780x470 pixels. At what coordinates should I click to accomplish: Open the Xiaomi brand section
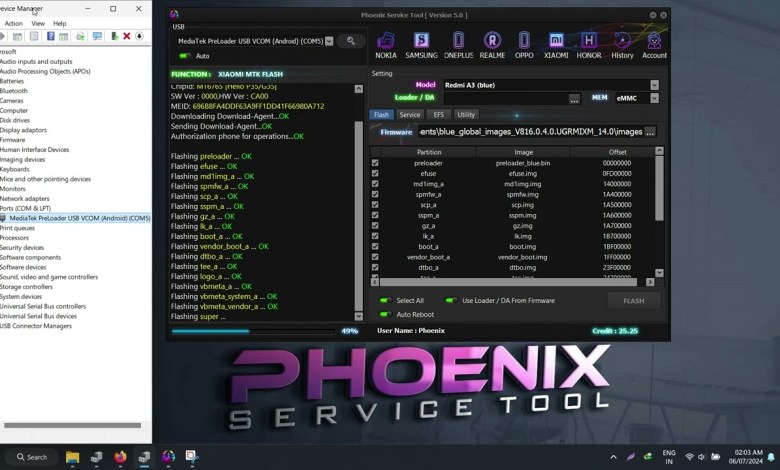[556, 45]
